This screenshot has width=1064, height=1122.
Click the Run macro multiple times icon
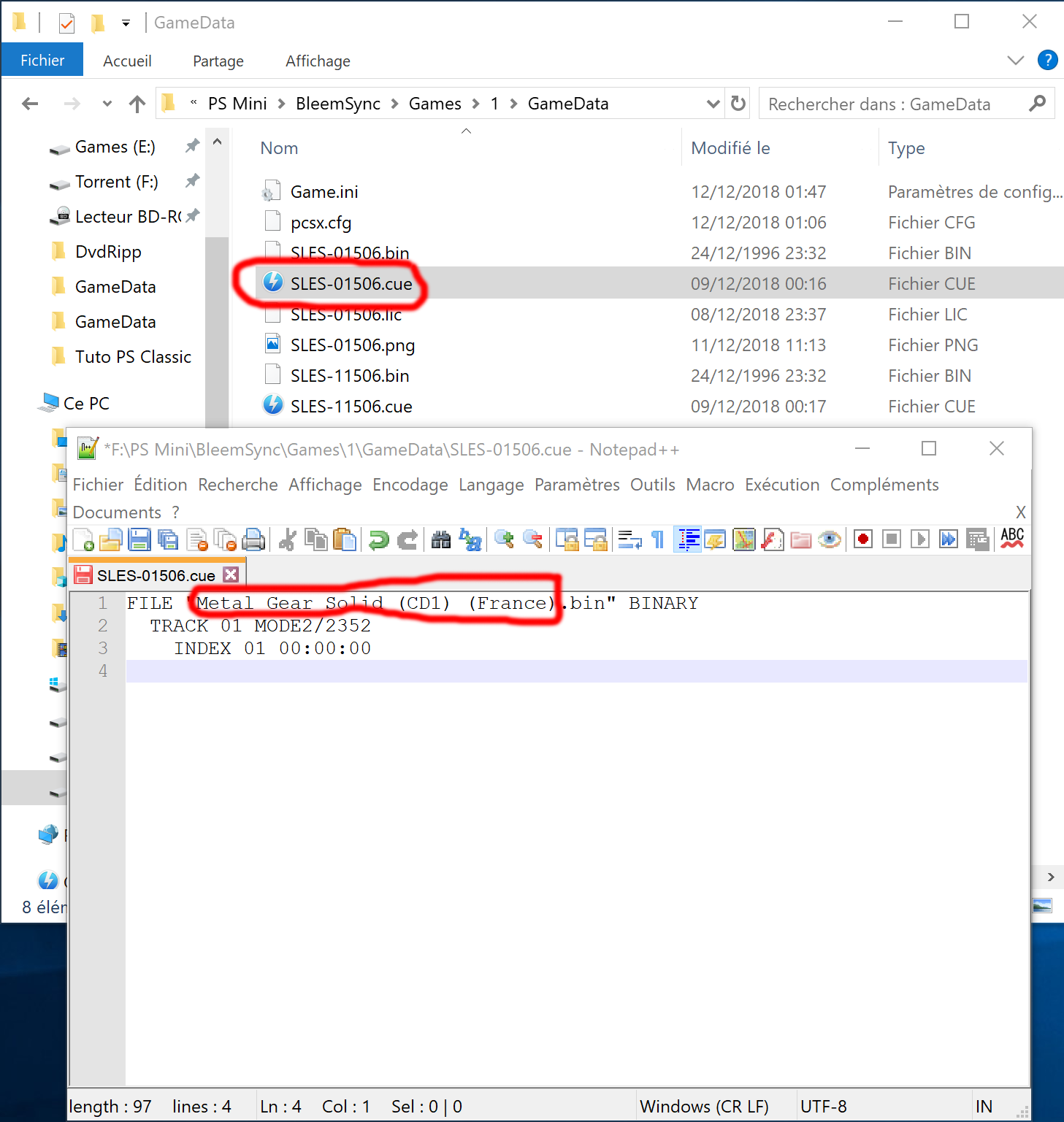coord(949,539)
